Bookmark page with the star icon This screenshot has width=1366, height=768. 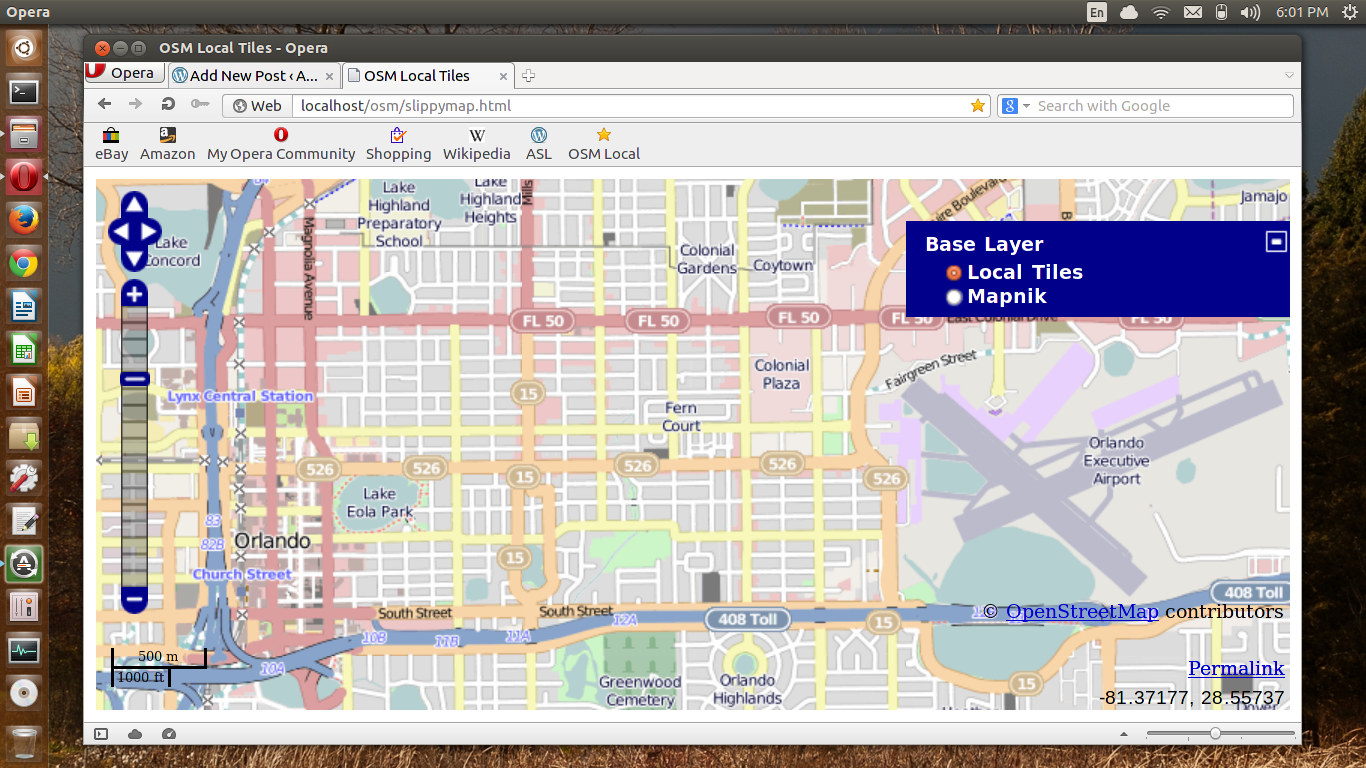pos(978,105)
